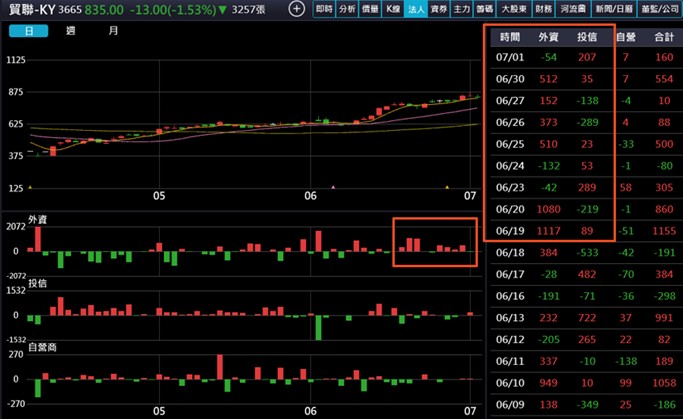Click the 合計 column header
This screenshot has height=419, width=683.
point(664,37)
